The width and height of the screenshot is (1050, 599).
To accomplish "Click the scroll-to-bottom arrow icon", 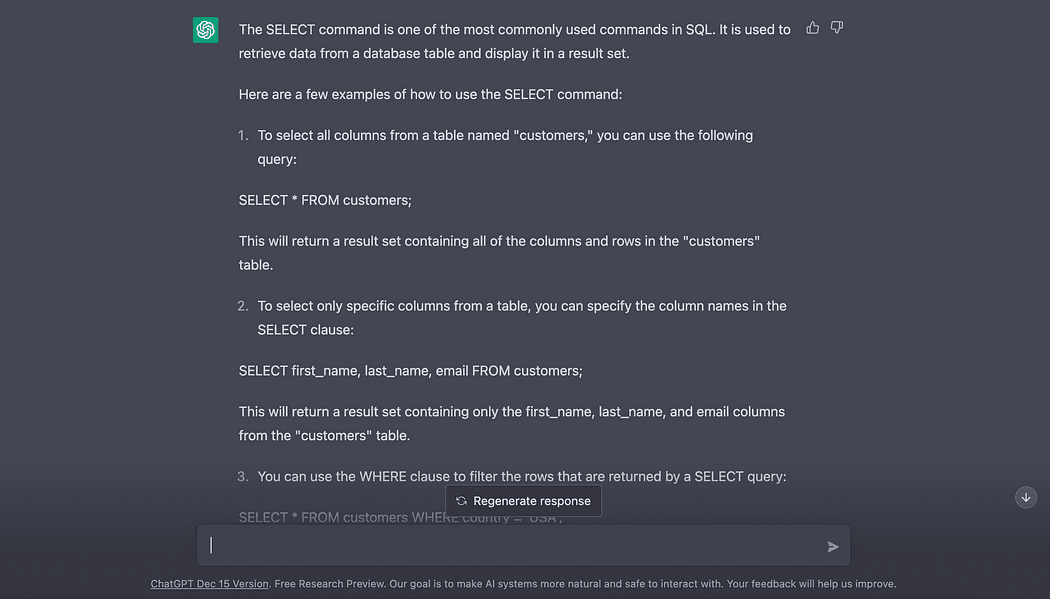I will [x=1026, y=497].
